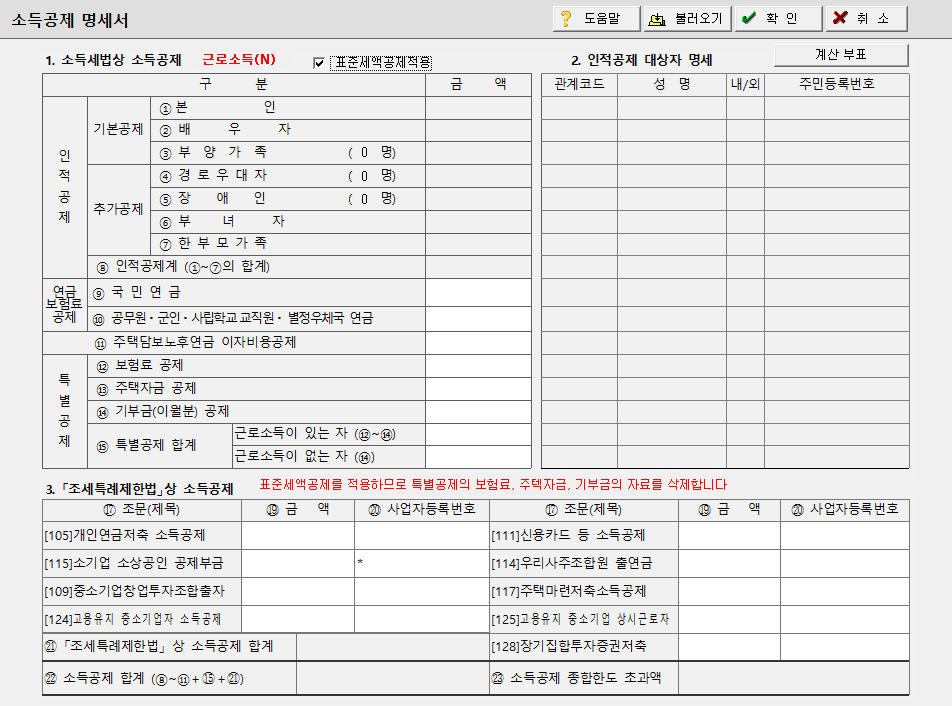This screenshot has height=706, width=952.
Task: Click the 주택담보노후연금 이자비용공제 amount field
Action: coord(478,343)
